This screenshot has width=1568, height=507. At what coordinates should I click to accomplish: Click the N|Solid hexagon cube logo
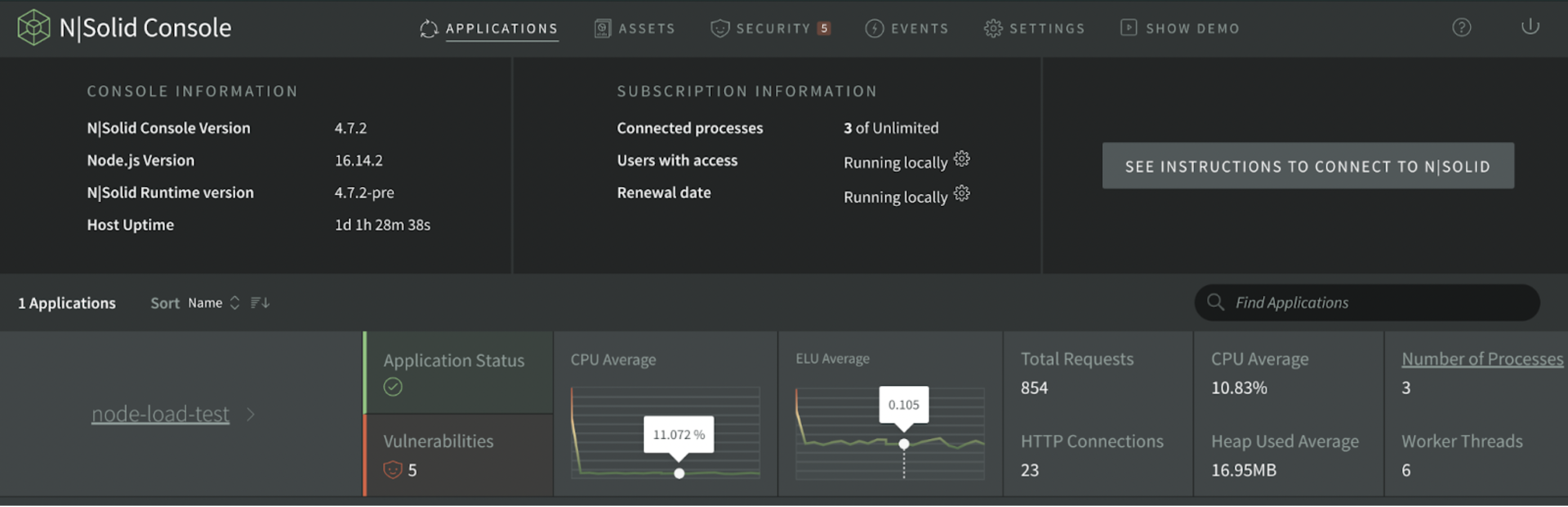pyautogui.click(x=33, y=28)
